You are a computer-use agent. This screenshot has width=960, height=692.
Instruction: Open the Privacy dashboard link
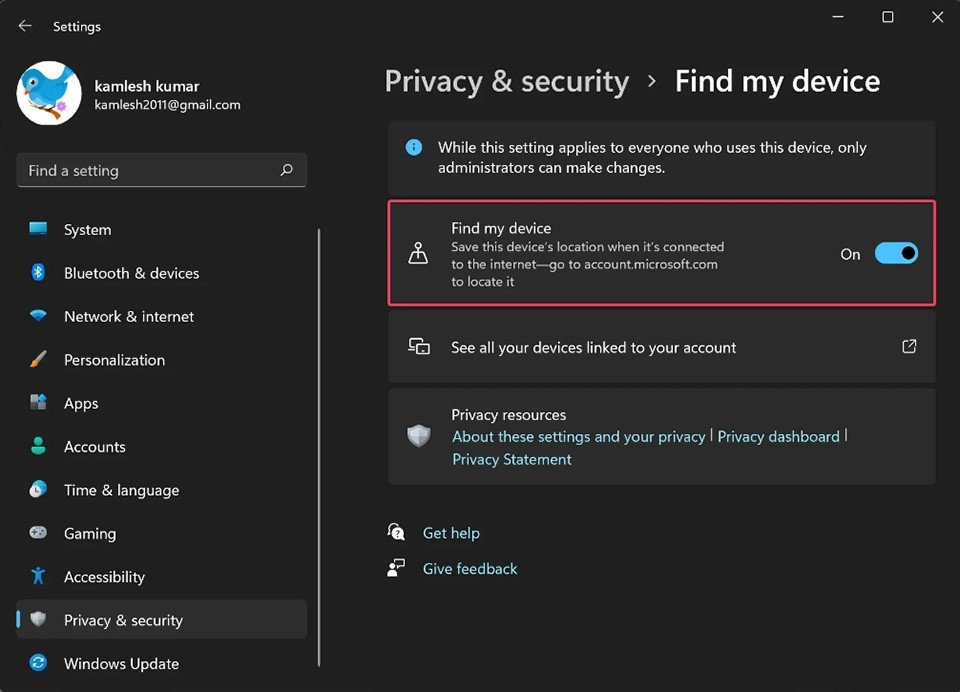(x=779, y=436)
